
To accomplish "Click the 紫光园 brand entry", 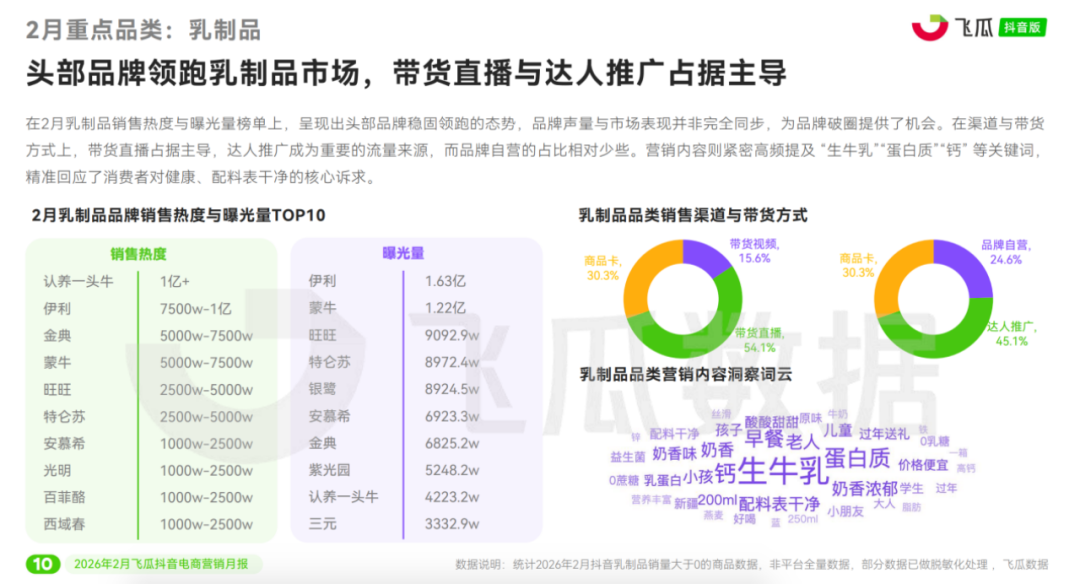I will pyautogui.click(x=329, y=469).
